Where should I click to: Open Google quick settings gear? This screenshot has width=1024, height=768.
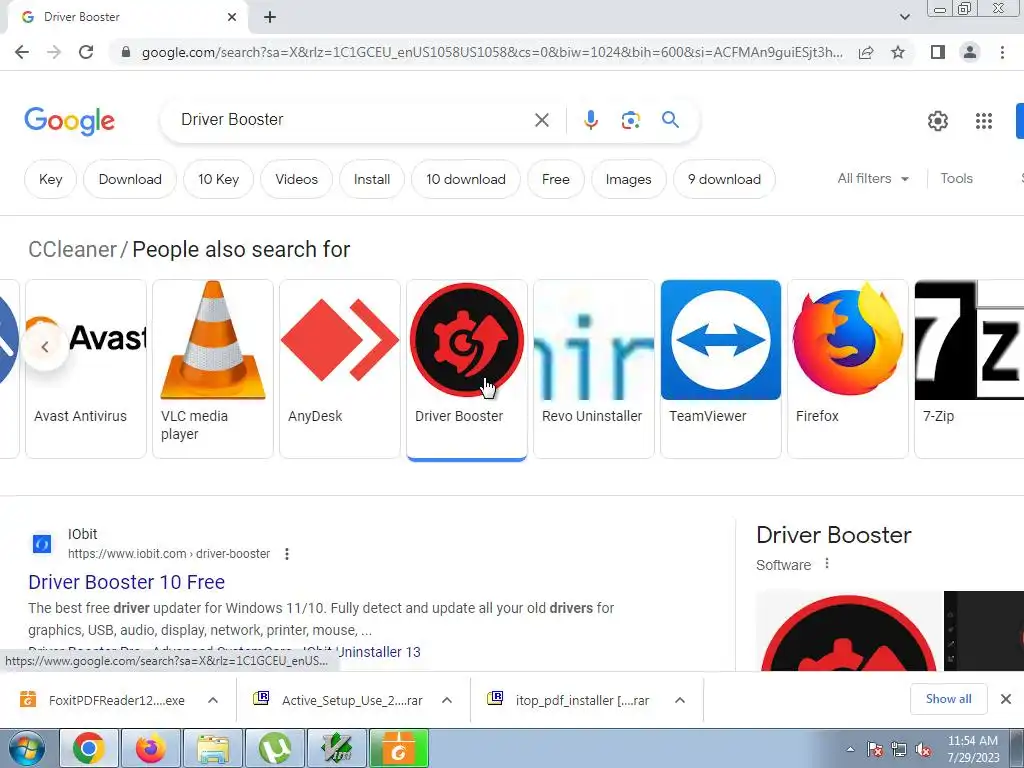coord(938,121)
